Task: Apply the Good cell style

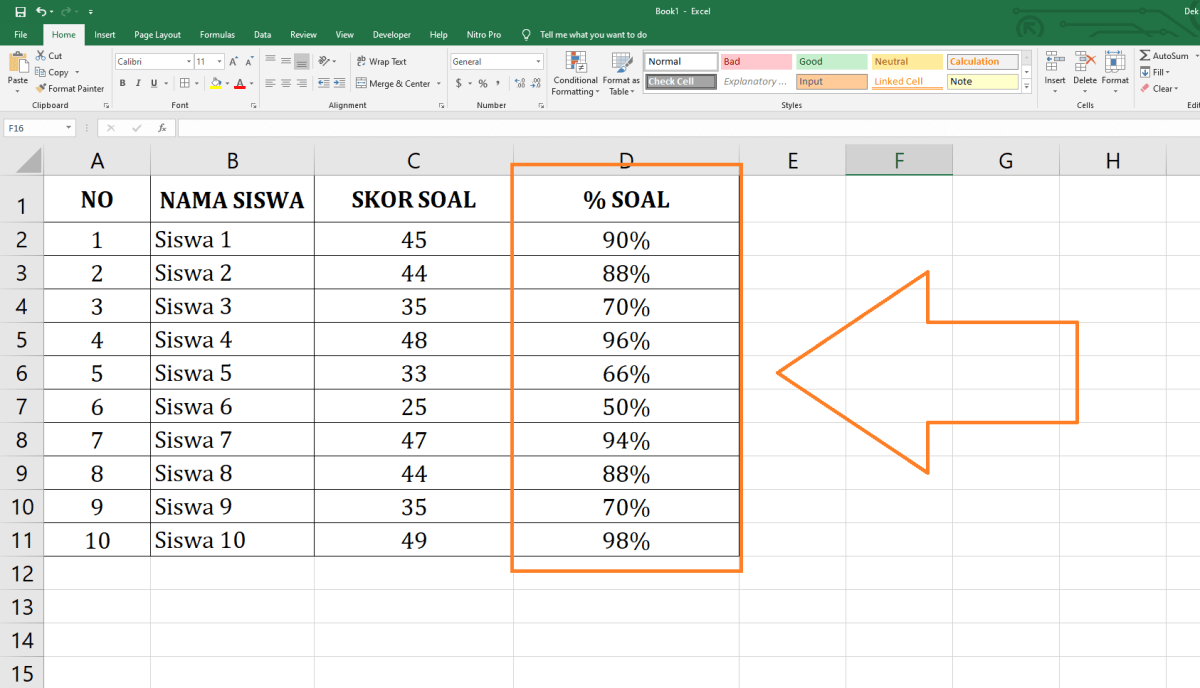Action: pos(830,62)
